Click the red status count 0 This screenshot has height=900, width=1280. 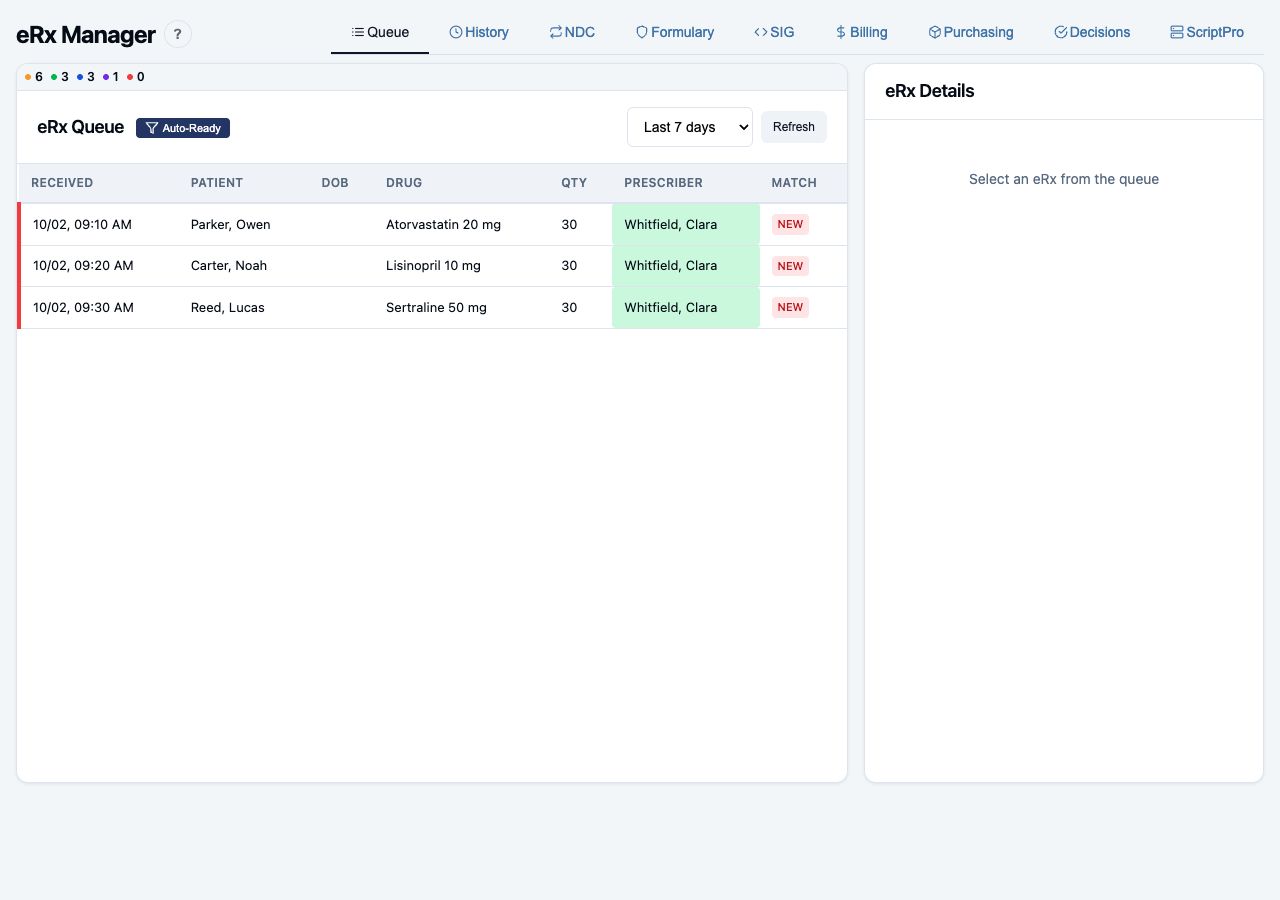[136, 77]
